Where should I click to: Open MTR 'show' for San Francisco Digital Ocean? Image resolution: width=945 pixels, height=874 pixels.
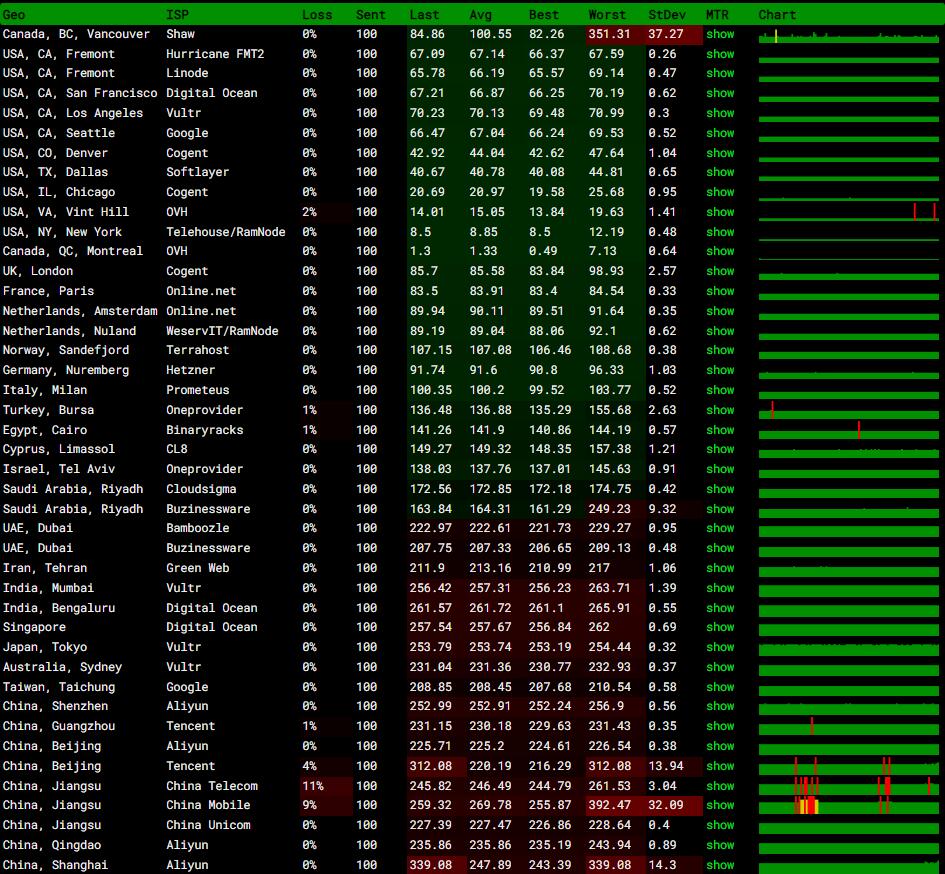click(720, 93)
